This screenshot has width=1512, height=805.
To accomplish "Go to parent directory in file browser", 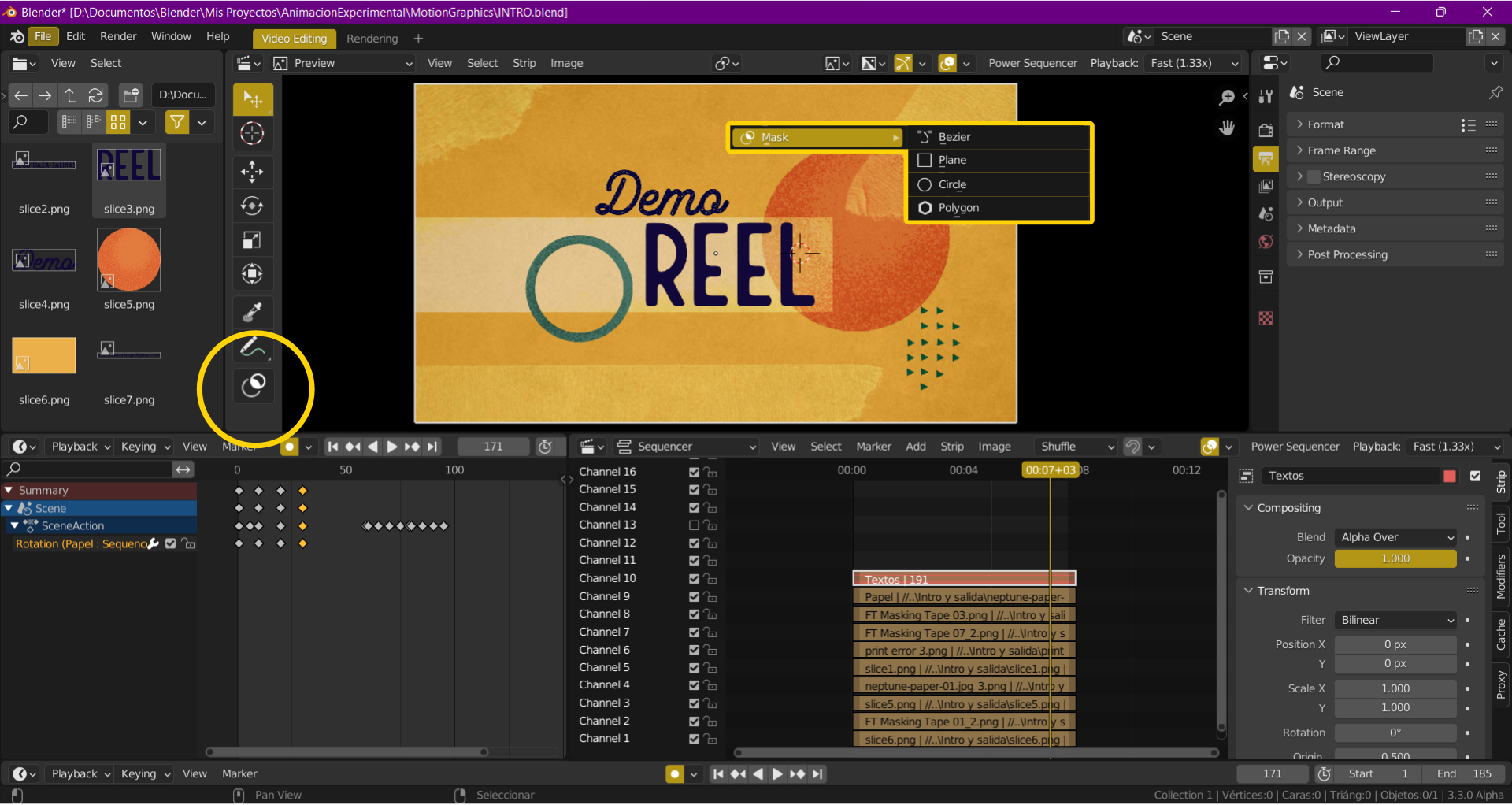I will [x=70, y=95].
